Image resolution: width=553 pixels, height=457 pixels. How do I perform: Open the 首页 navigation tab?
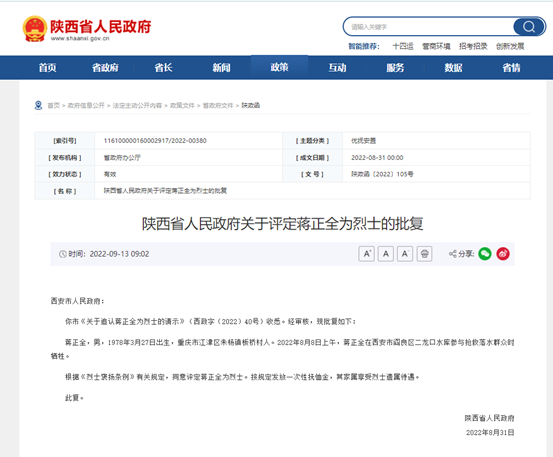pyautogui.click(x=48, y=67)
